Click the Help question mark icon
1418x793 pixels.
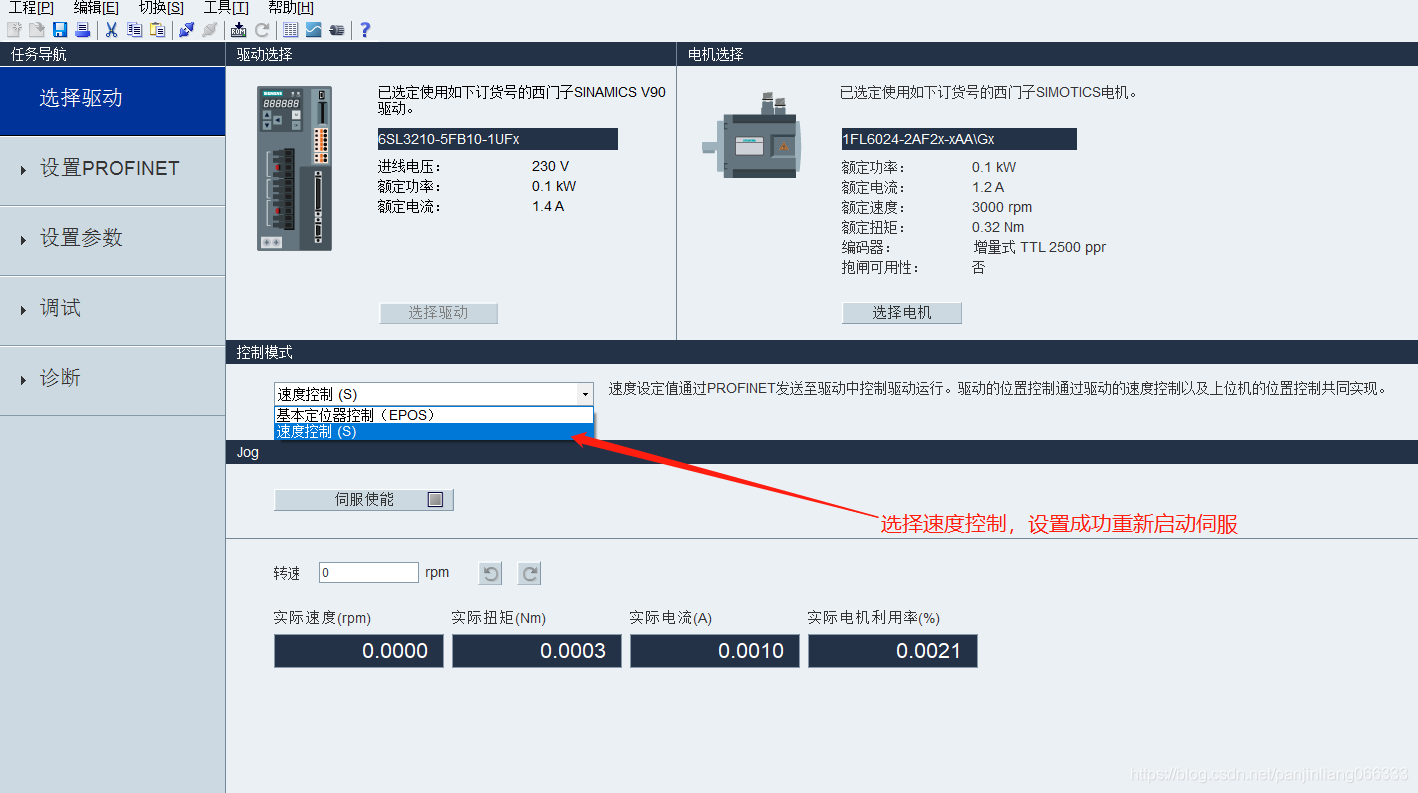coord(365,30)
